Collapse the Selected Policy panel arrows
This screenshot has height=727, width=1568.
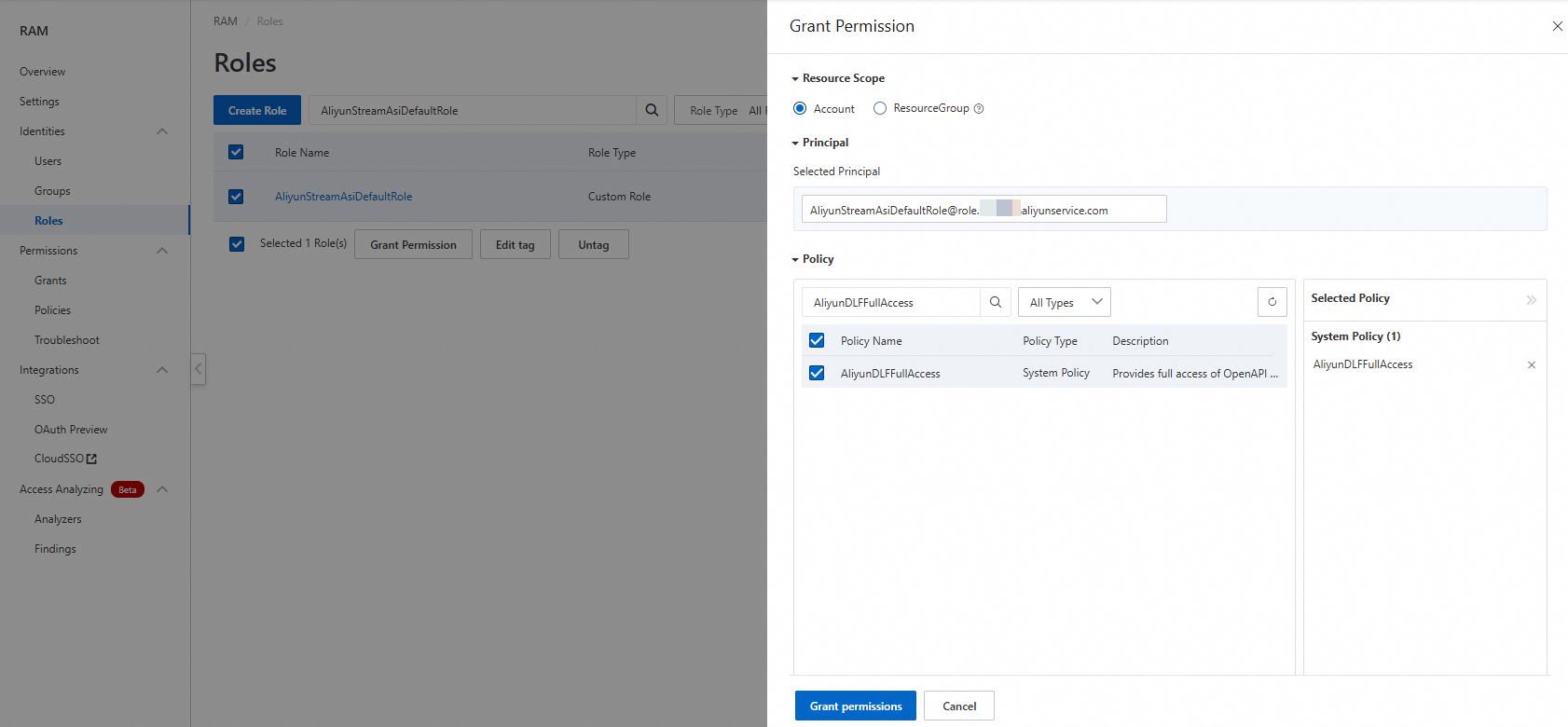click(1531, 299)
